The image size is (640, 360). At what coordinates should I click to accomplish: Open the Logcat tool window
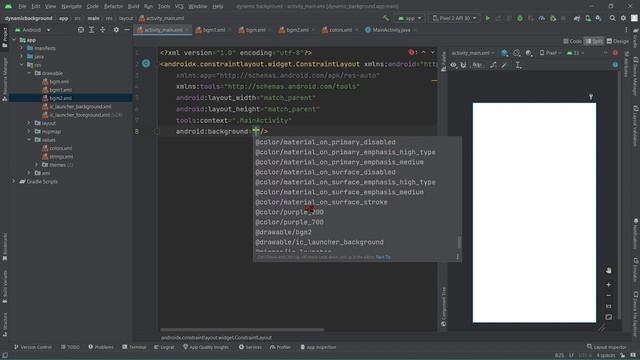[x=164, y=347]
